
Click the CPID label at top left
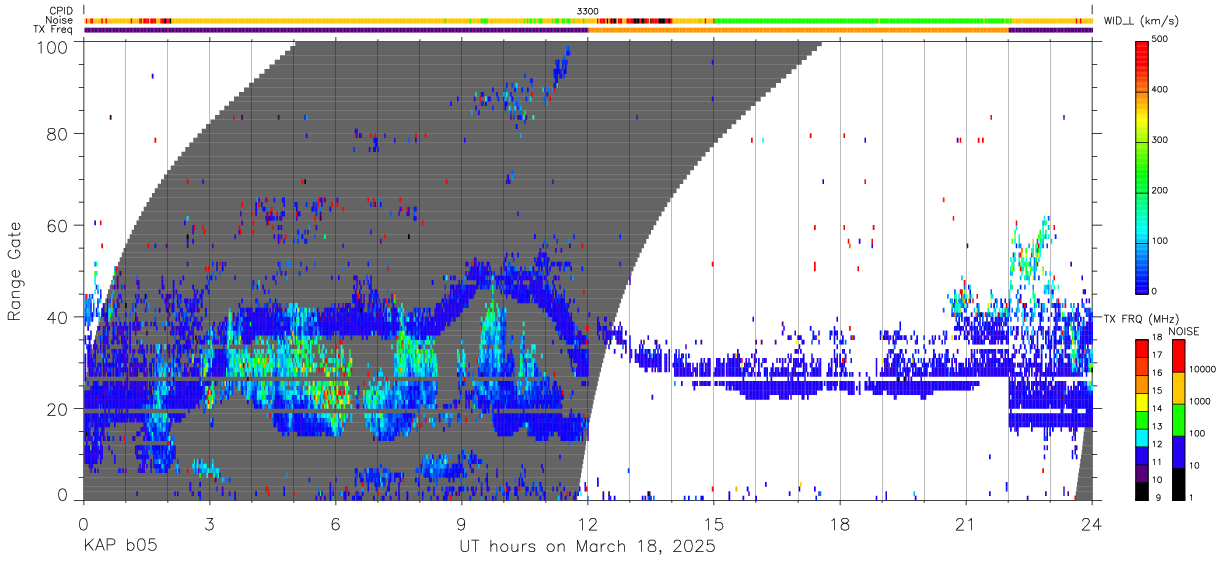60,10
